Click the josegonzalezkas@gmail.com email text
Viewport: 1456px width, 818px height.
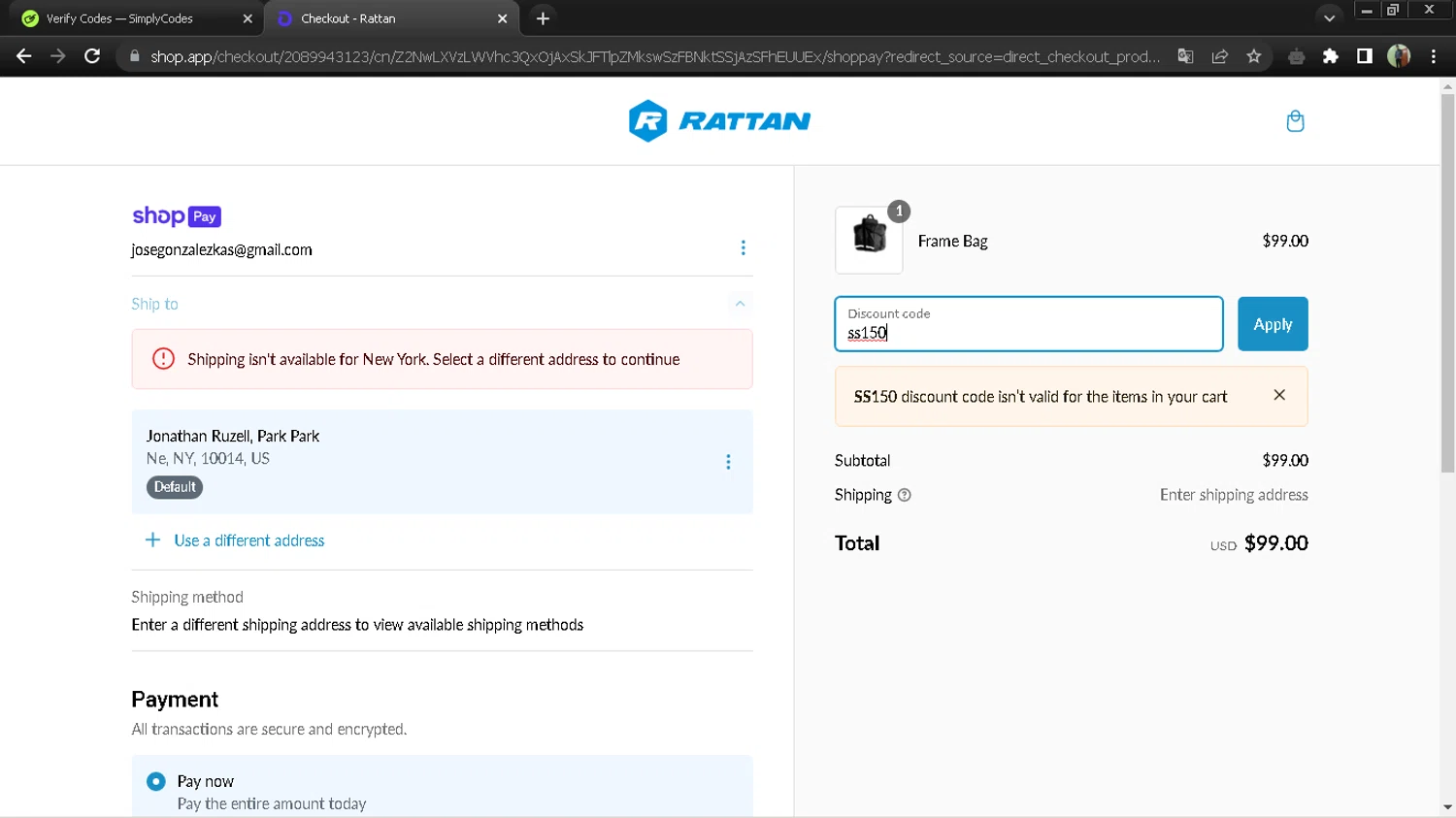pos(221,249)
